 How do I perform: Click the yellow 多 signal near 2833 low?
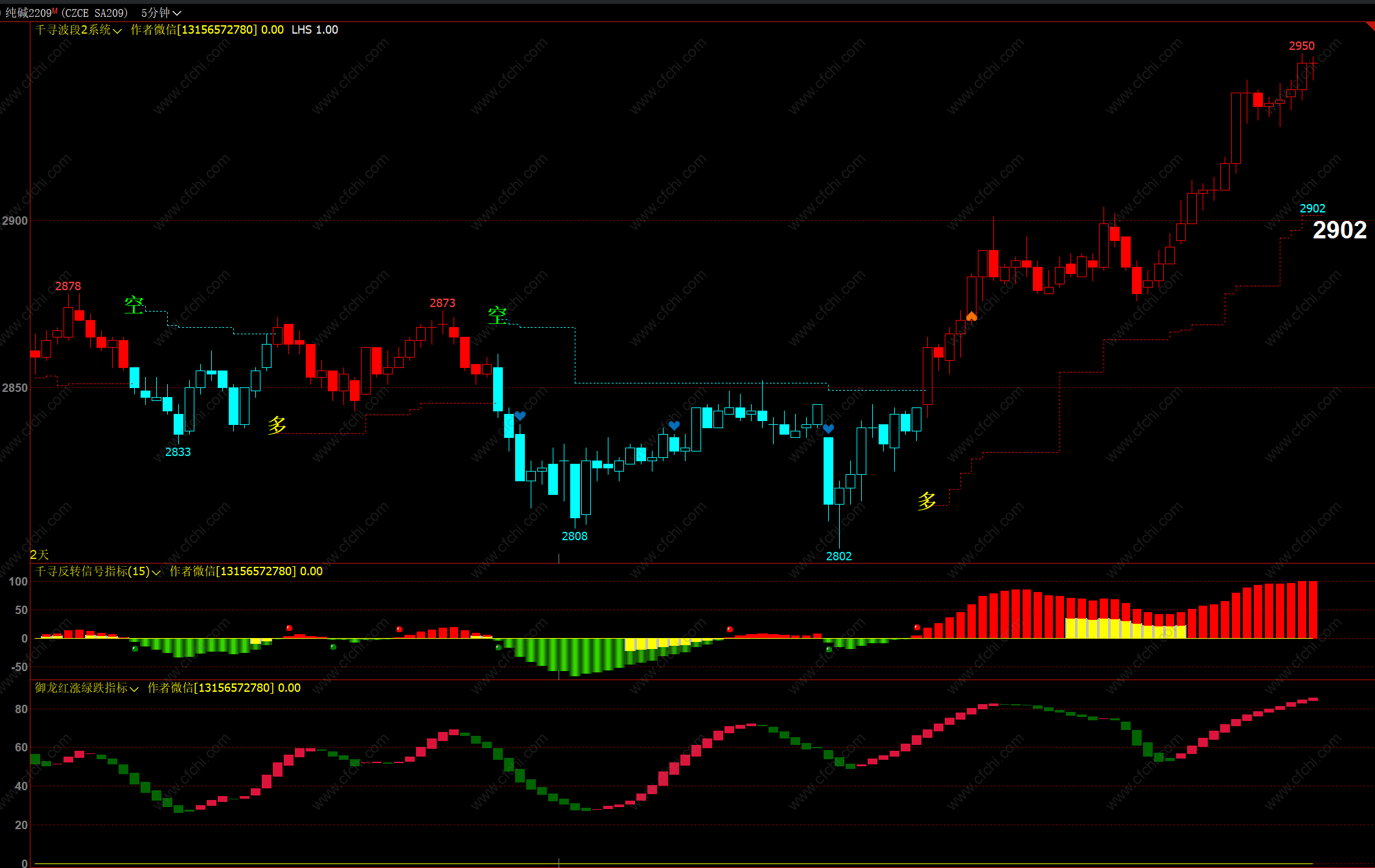point(277,425)
